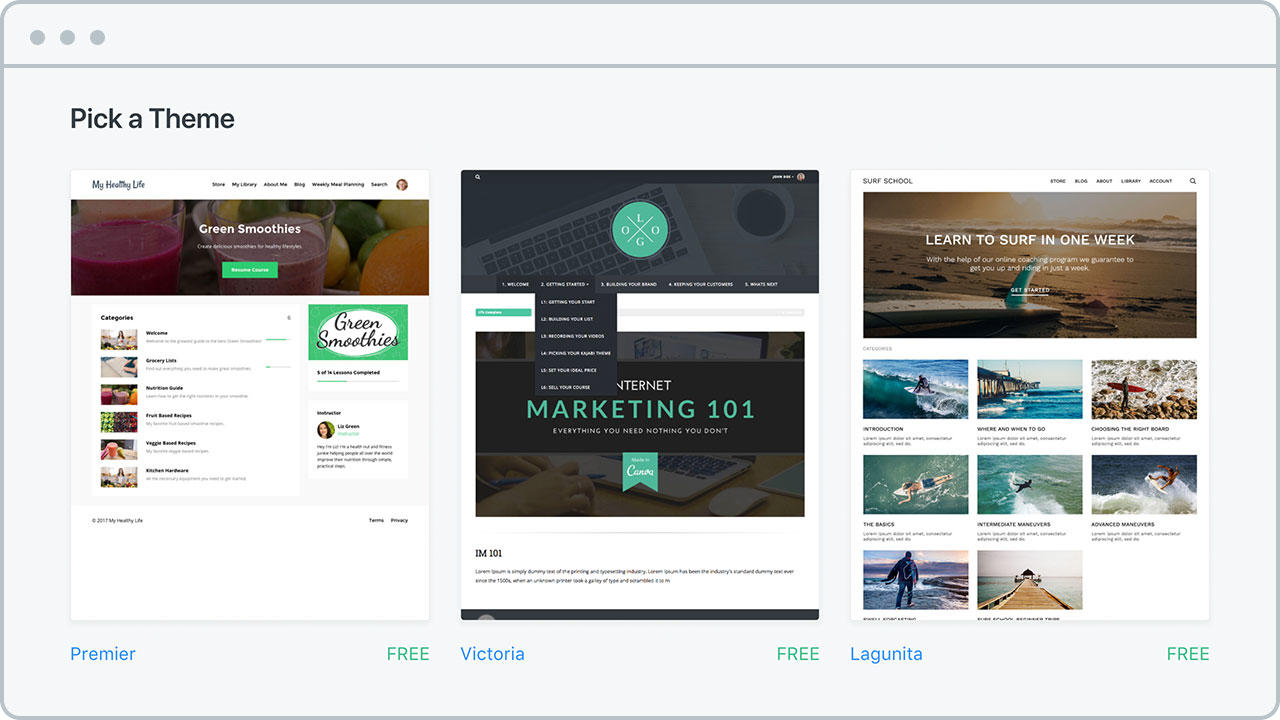The height and width of the screenshot is (720, 1280).
Task: Click the Library link in Surf School nav
Action: 1130,181
